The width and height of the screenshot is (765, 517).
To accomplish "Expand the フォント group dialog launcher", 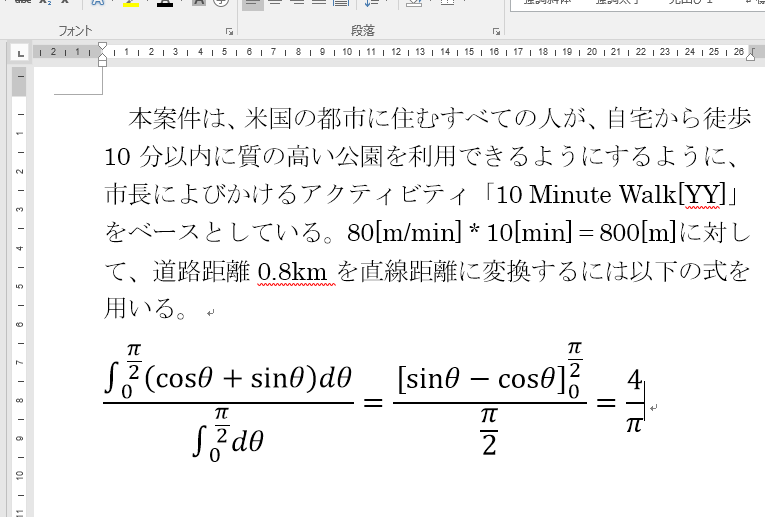I will [x=228, y=32].
